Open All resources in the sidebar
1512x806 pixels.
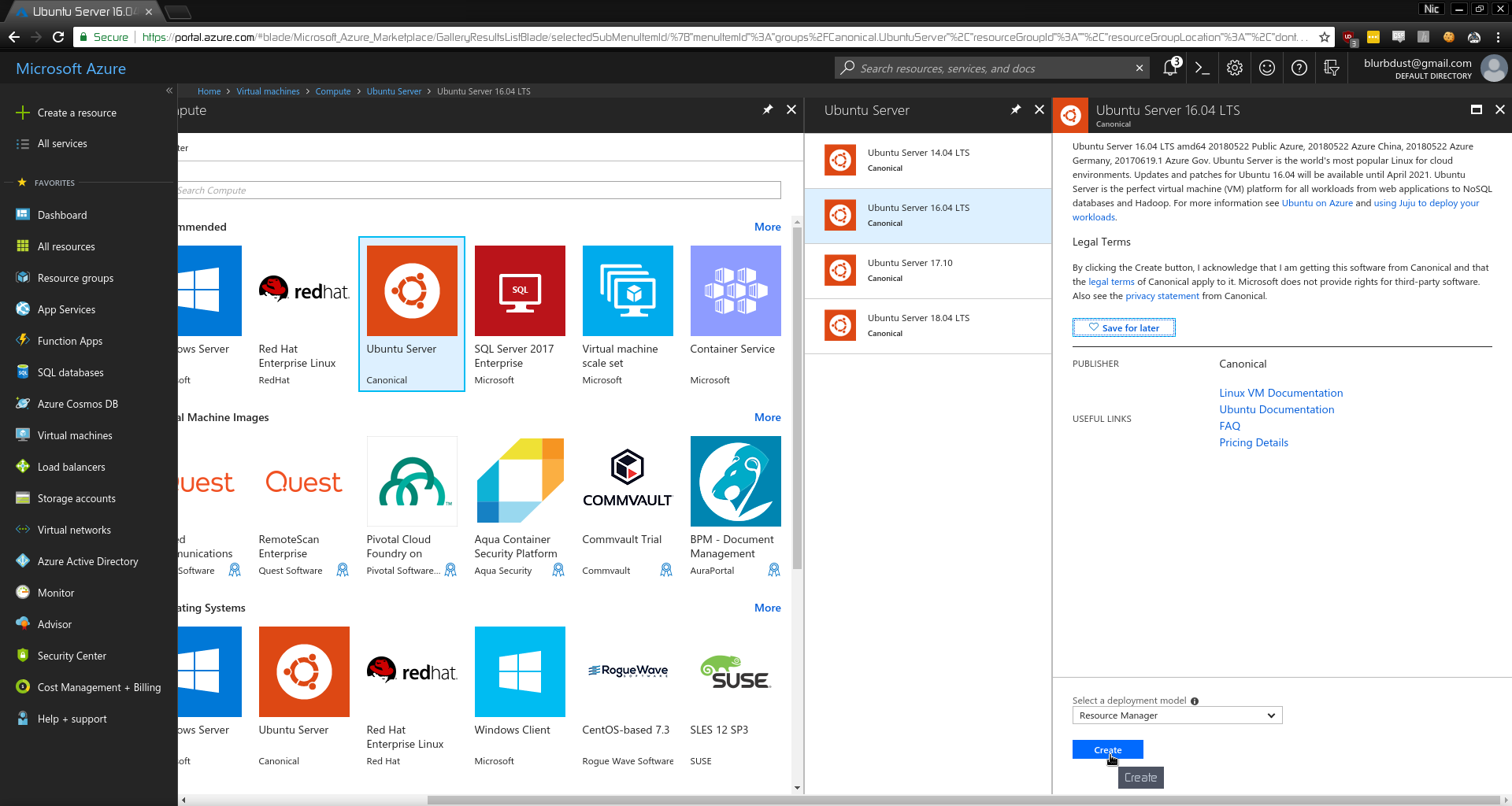[x=66, y=246]
